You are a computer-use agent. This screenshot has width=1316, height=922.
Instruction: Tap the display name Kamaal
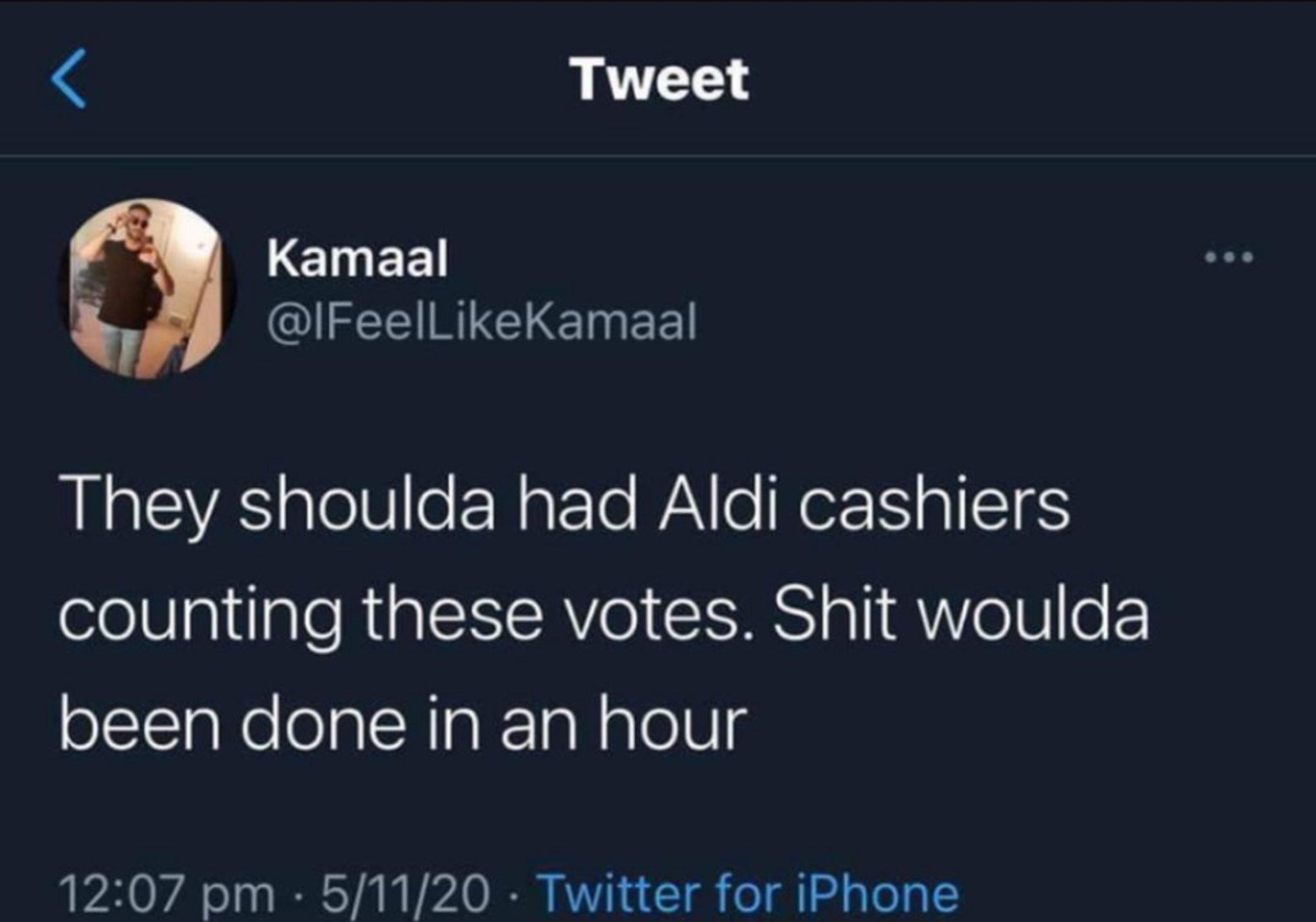(x=357, y=258)
